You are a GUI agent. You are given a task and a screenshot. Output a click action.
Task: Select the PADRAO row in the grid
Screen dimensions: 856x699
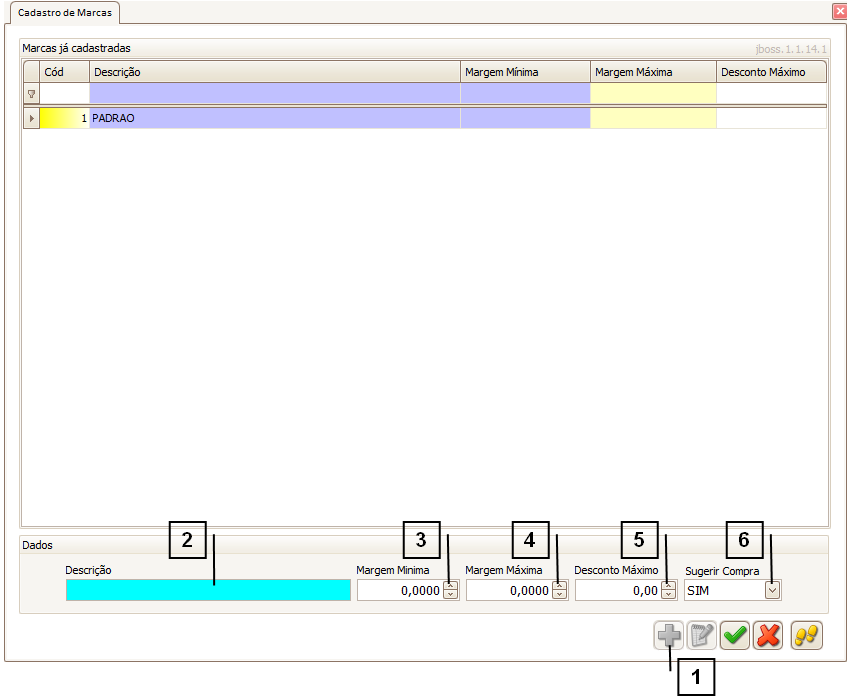point(274,118)
